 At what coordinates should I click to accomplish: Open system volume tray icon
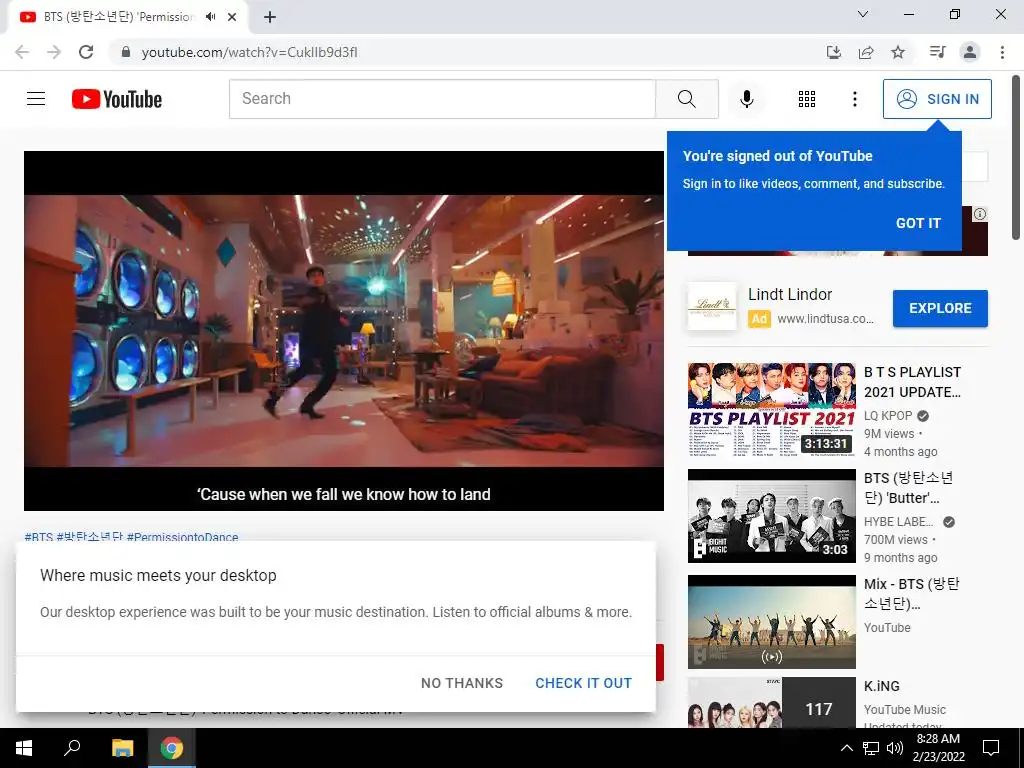point(895,748)
